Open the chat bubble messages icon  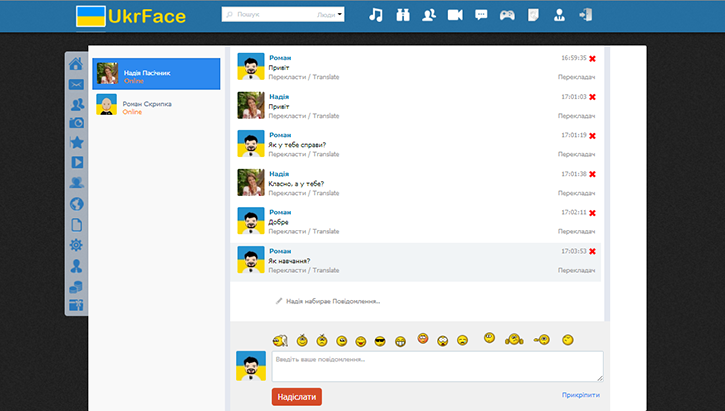(481, 15)
